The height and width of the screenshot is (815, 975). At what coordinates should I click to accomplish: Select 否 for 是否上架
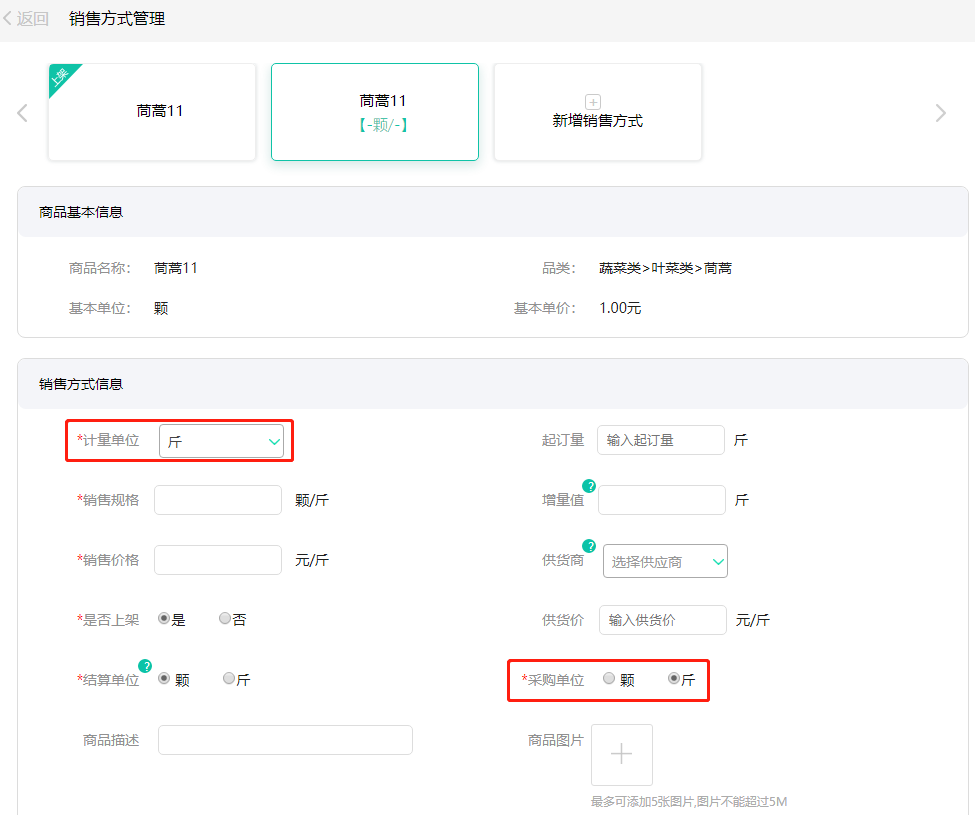coord(226,618)
